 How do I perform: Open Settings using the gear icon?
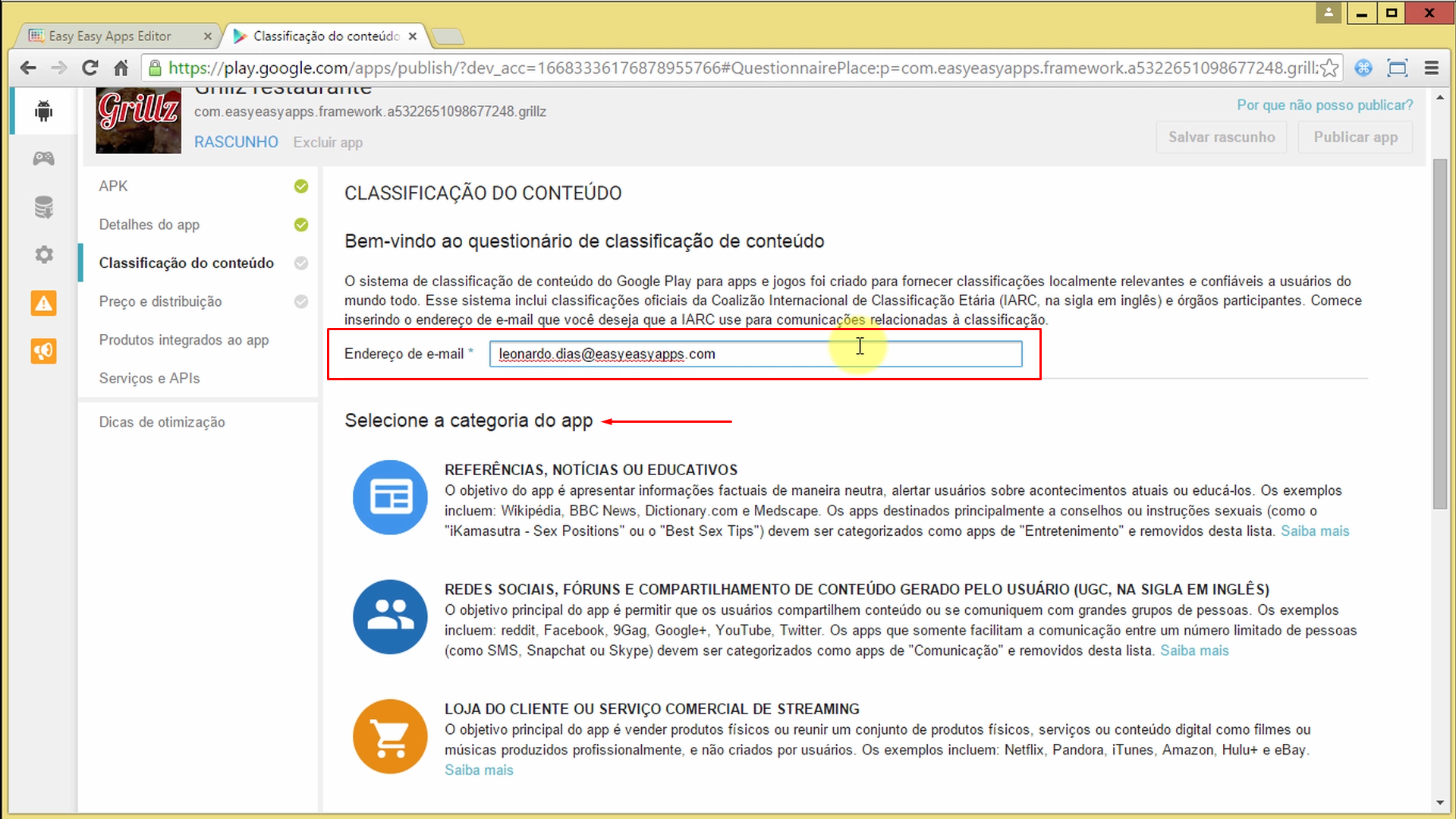[x=43, y=254]
